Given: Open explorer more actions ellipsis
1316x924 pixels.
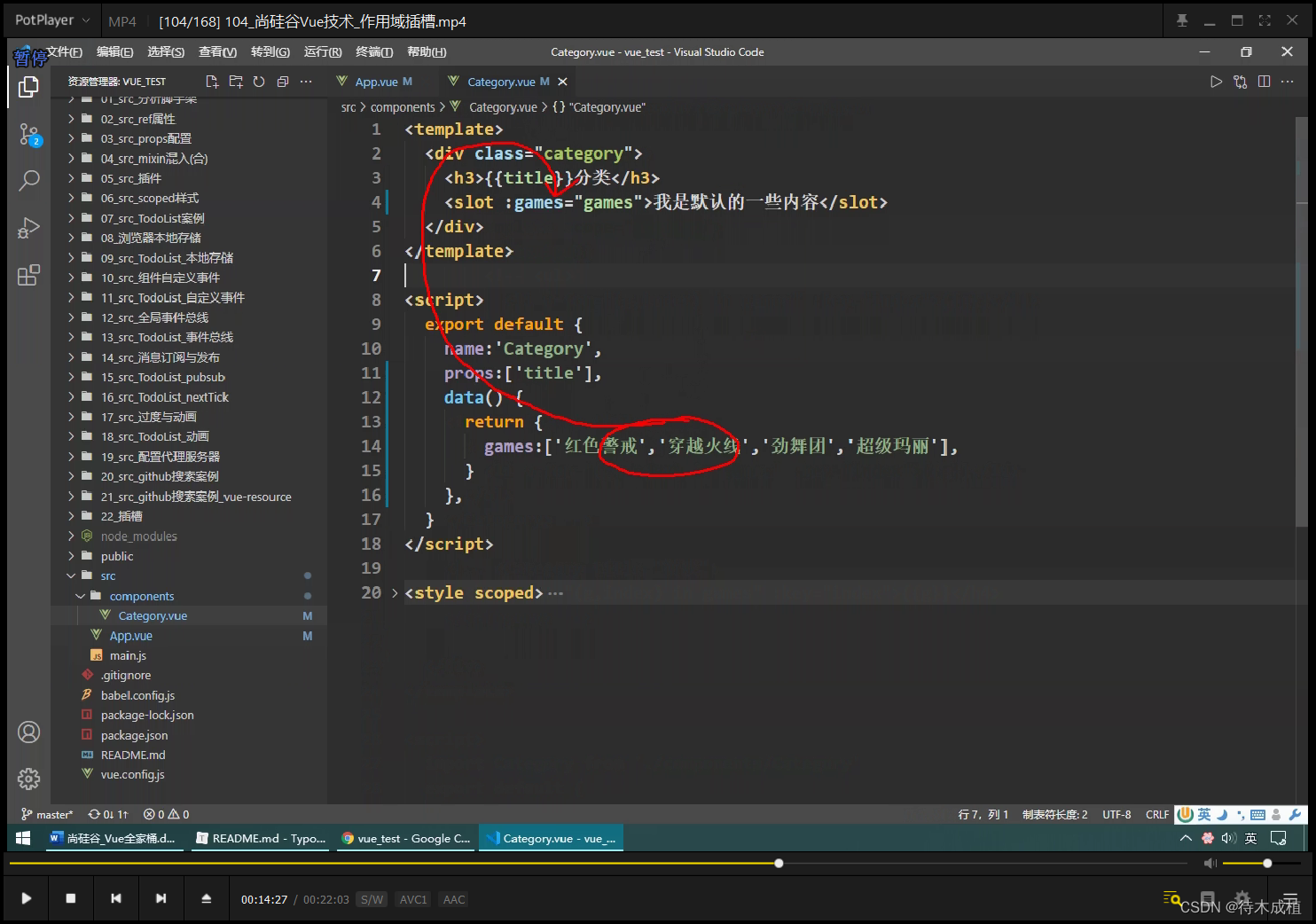Looking at the screenshot, I should click(306, 82).
